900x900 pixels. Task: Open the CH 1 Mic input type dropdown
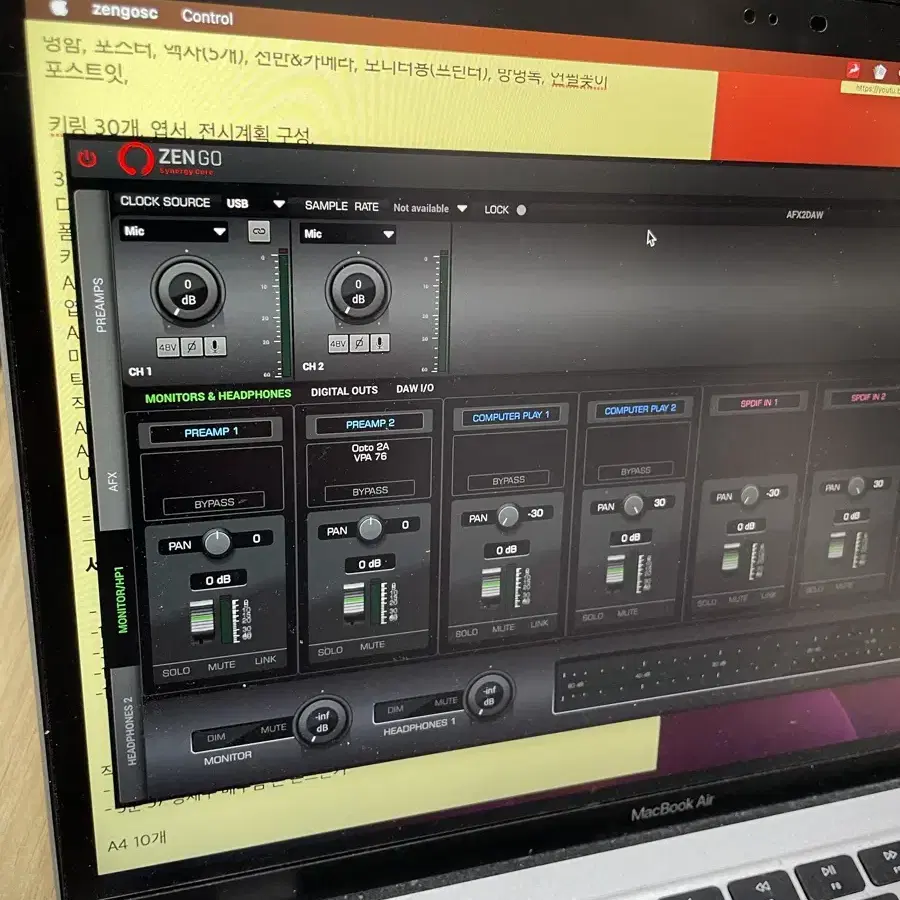[x=174, y=231]
